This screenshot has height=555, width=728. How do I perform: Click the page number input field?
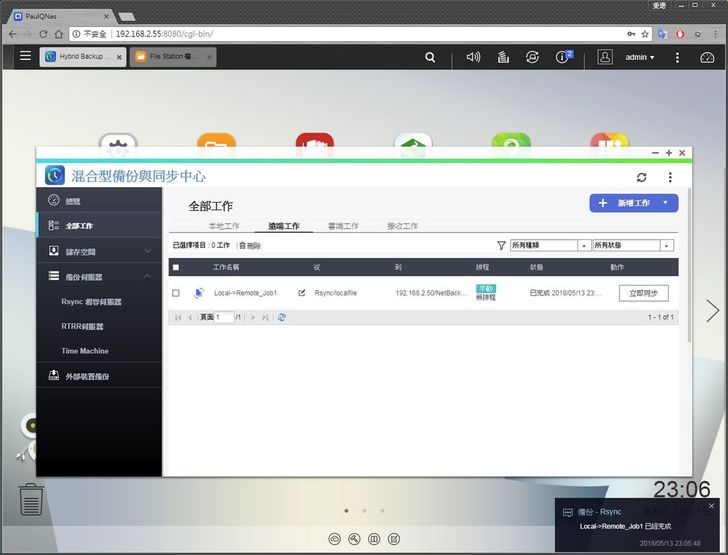[224, 317]
